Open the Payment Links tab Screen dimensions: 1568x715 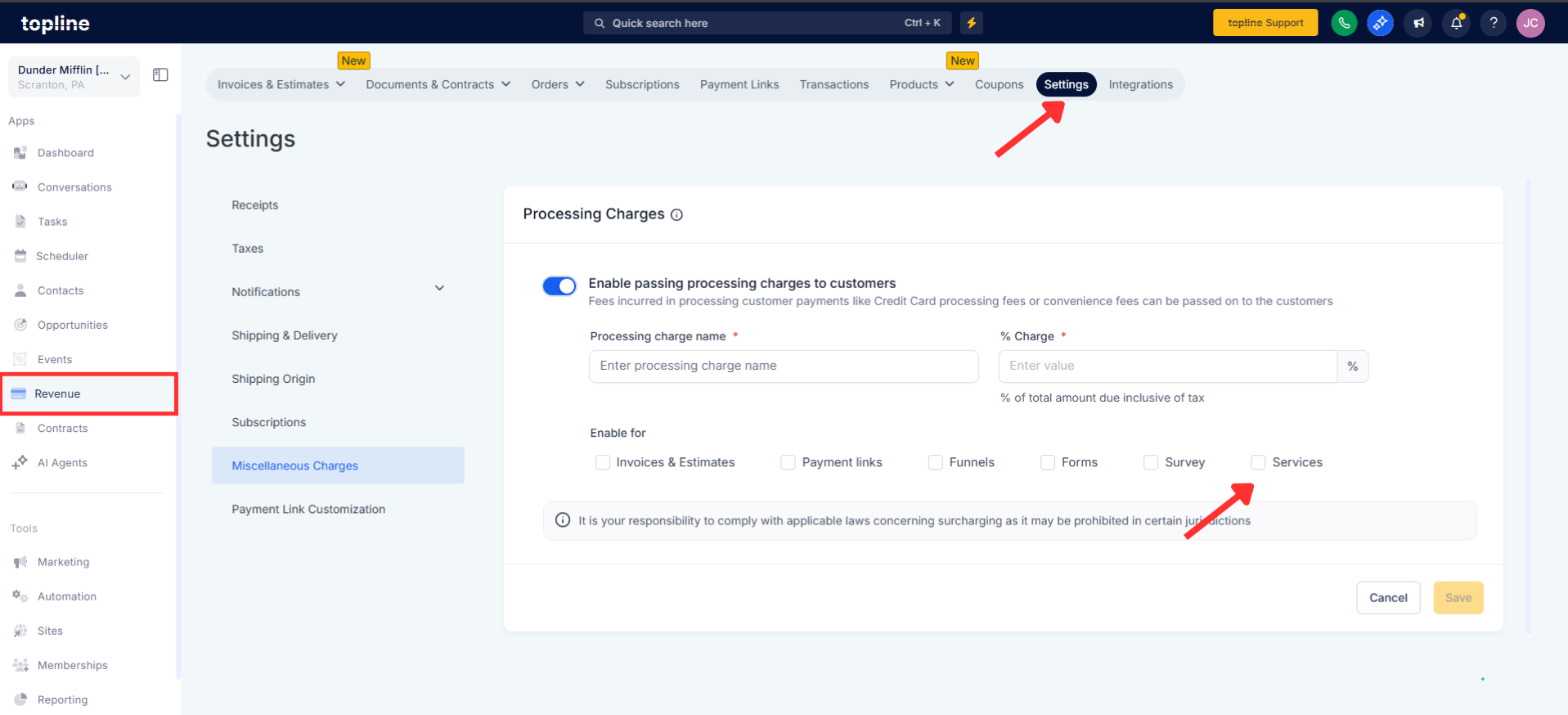click(x=739, y=84)
